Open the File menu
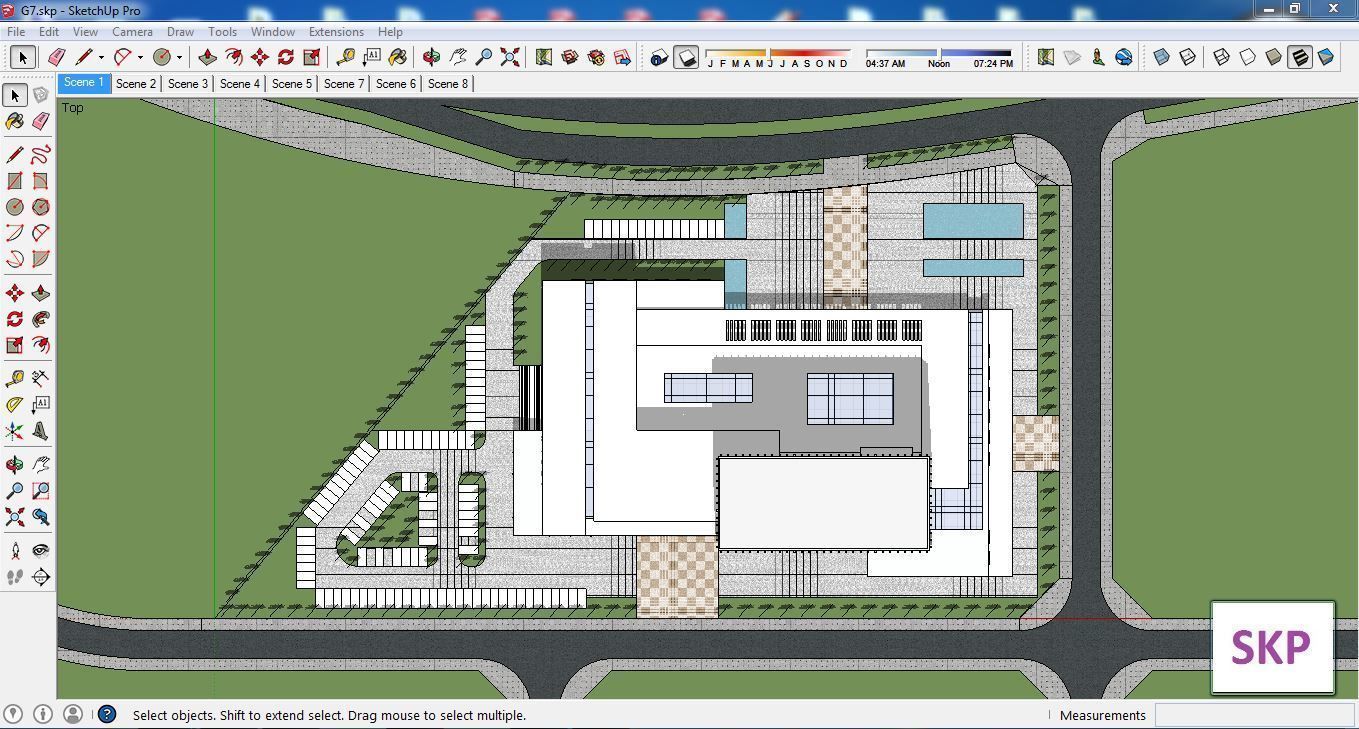Screen dimensions: 1359x729 point(17,31)
